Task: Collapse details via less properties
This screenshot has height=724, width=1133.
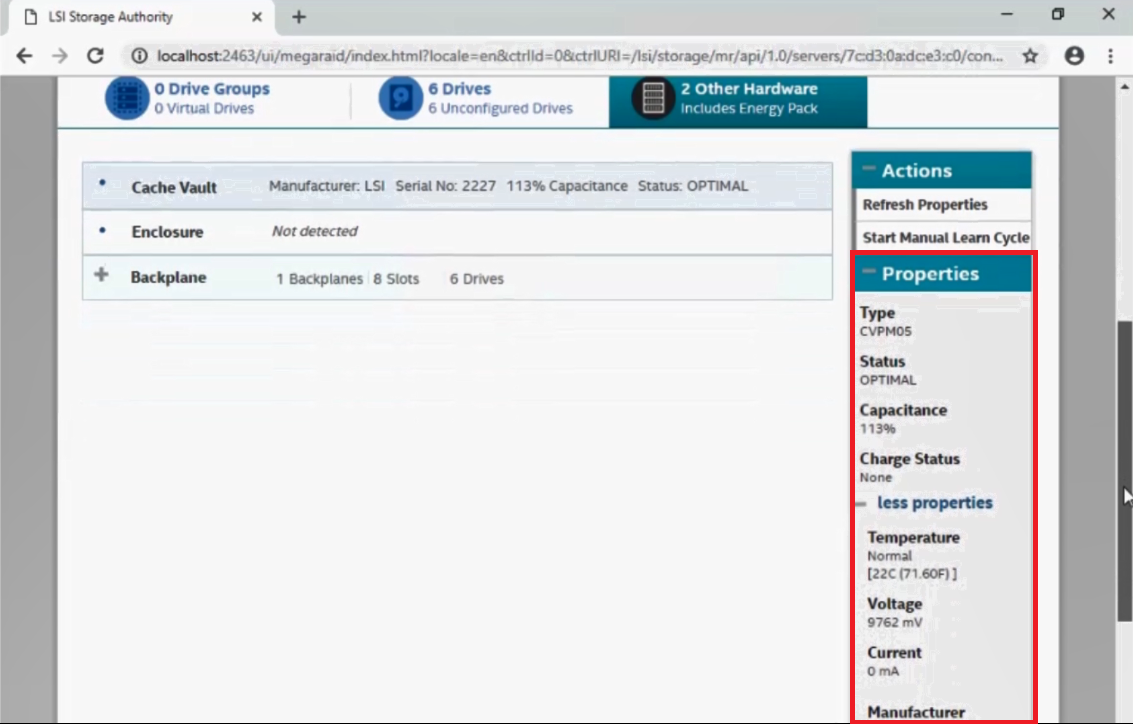Action: tap(934, 503)
